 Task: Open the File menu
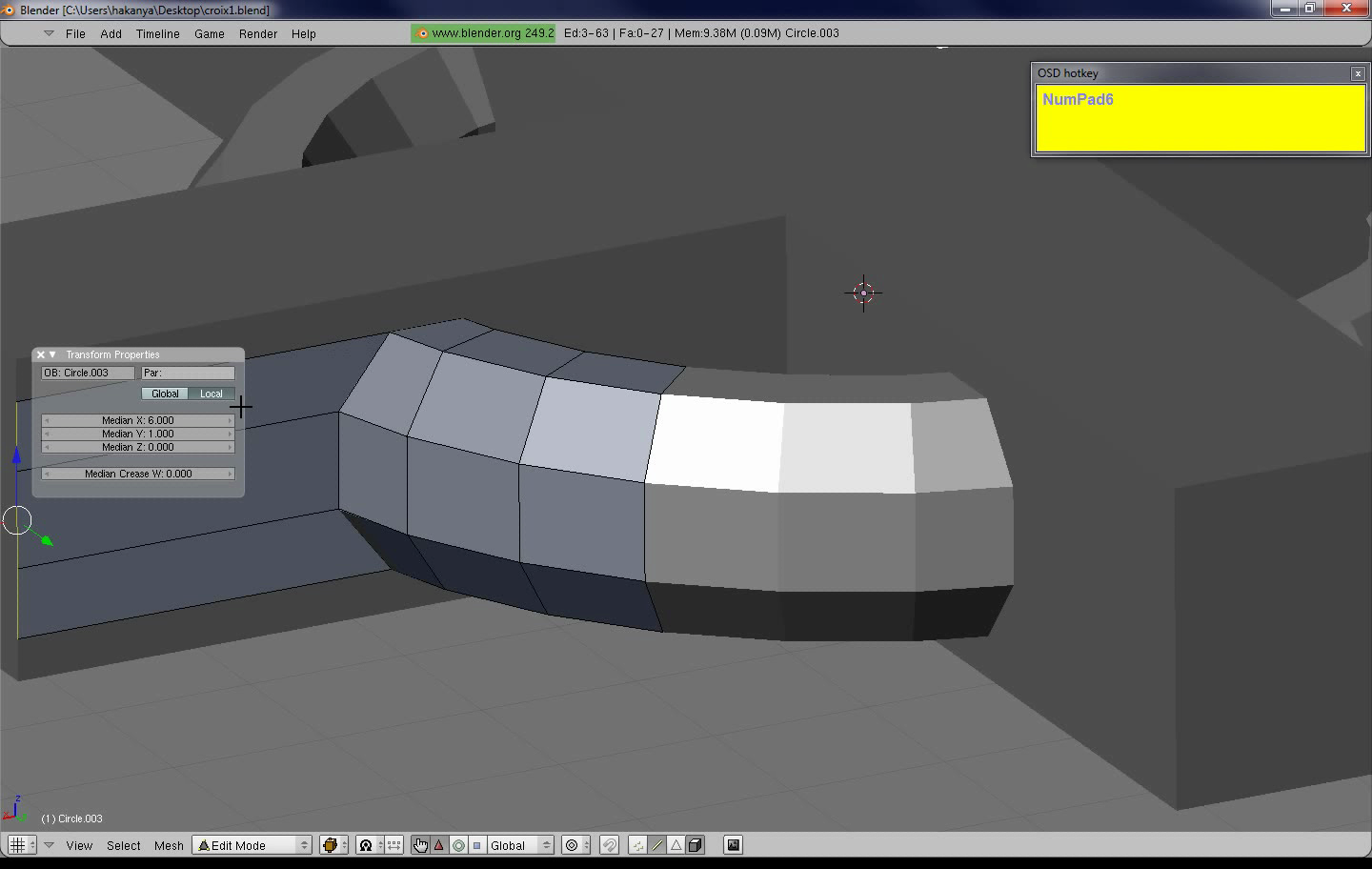pyautogui.click(x=75, y=33)
